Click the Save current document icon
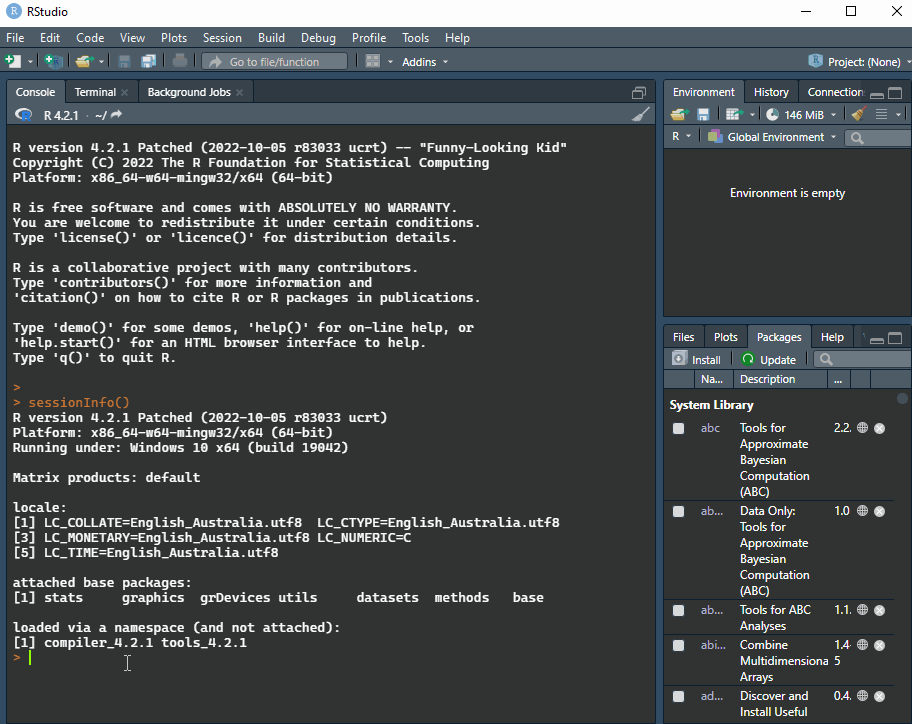912x724 pixels. [x=124, y=61]
